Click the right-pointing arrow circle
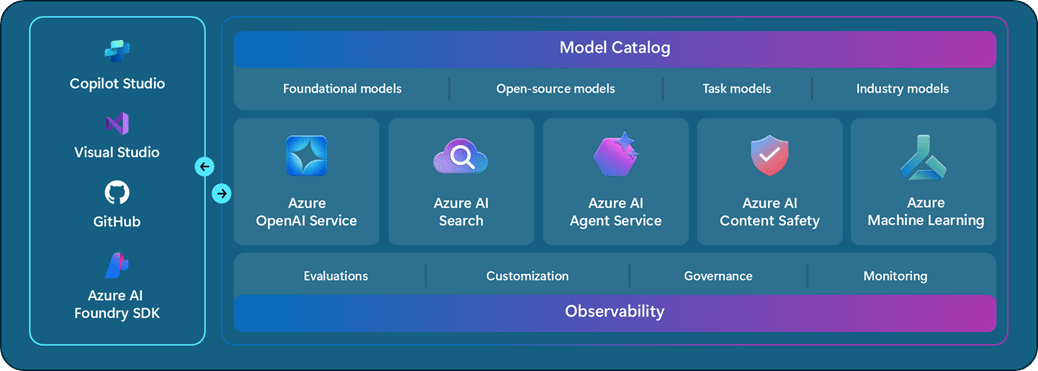 (222, 193)
